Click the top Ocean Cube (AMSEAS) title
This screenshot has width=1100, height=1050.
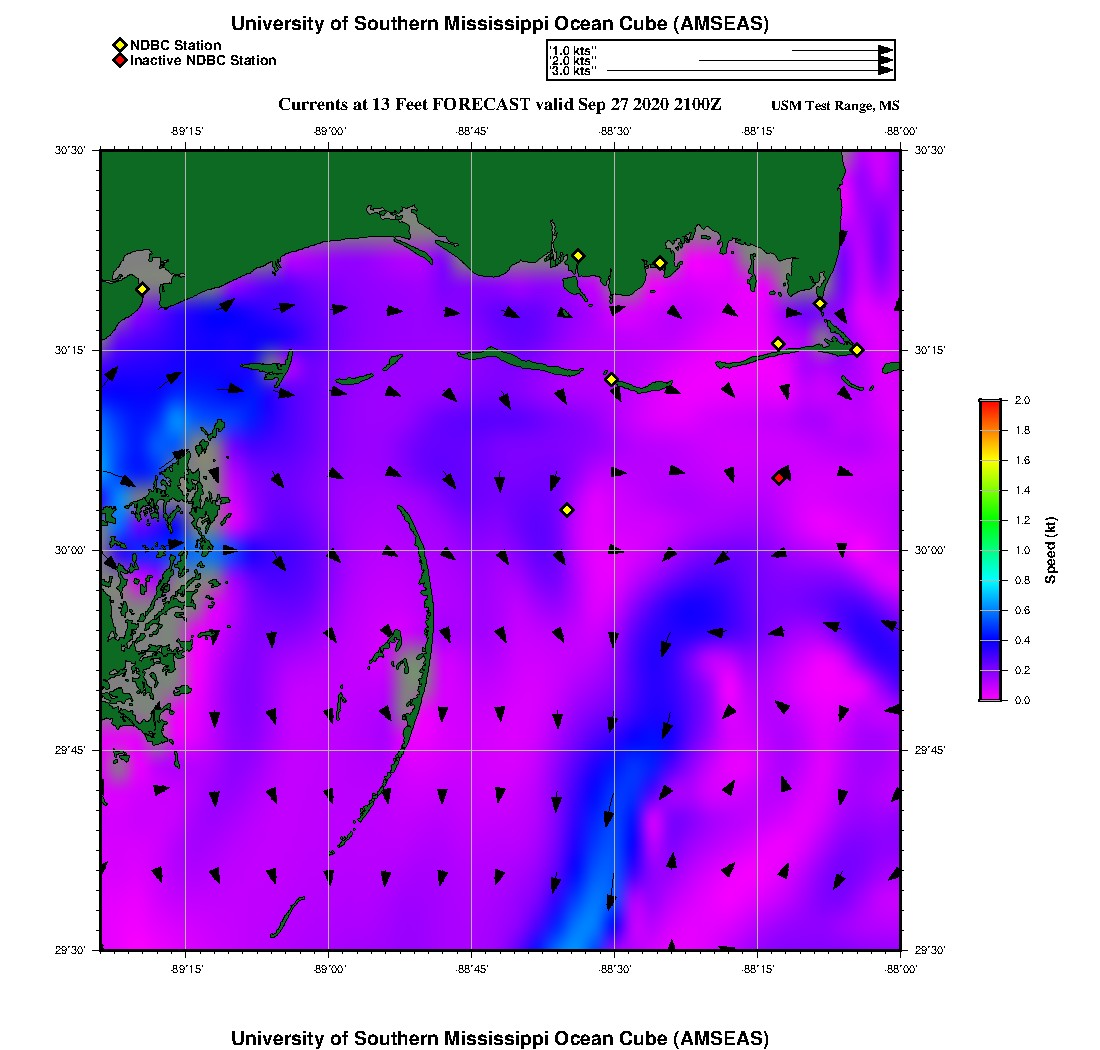click(500, 23)
